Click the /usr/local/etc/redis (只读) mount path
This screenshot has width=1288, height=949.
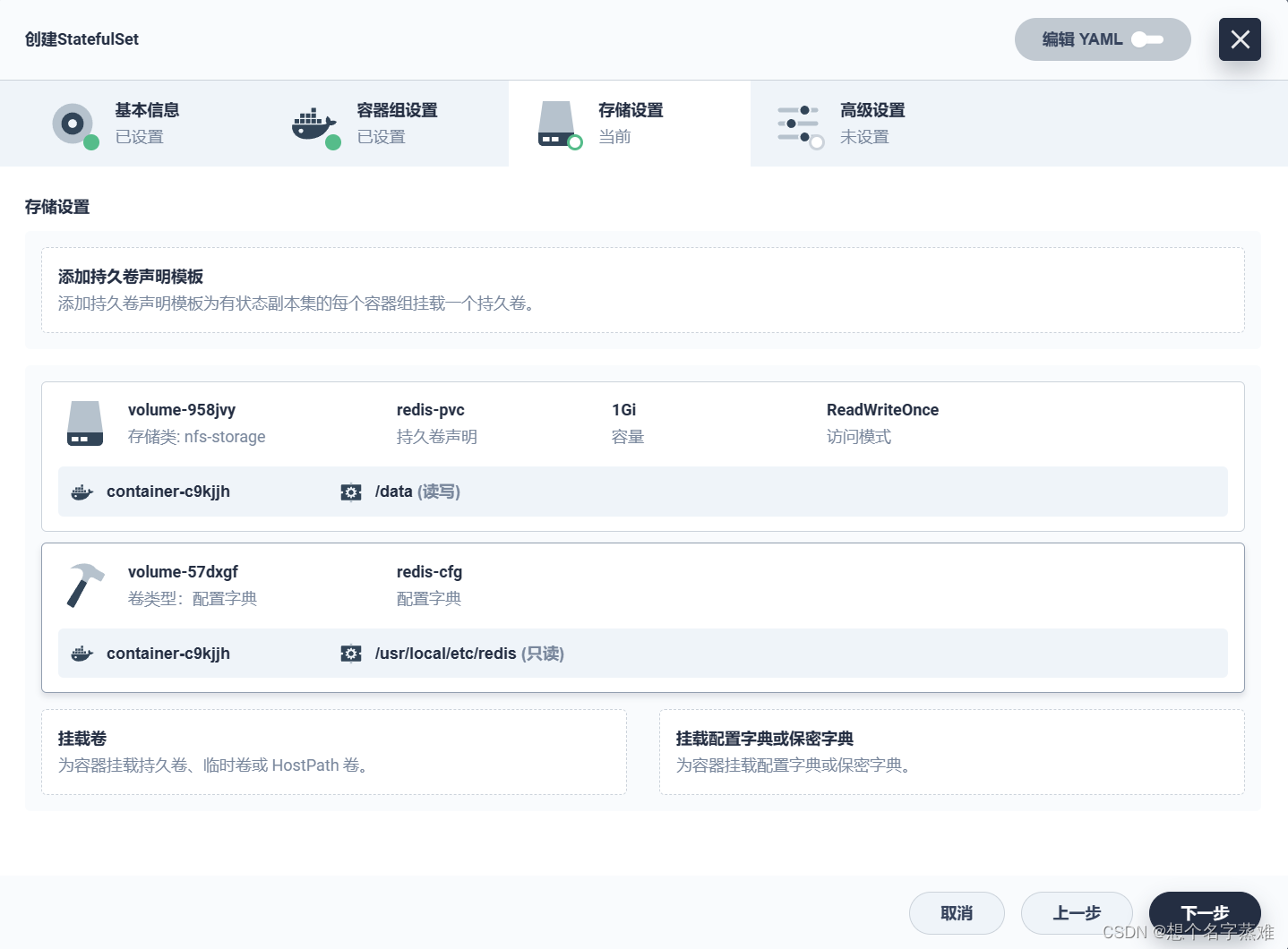[x=469, y=654]
